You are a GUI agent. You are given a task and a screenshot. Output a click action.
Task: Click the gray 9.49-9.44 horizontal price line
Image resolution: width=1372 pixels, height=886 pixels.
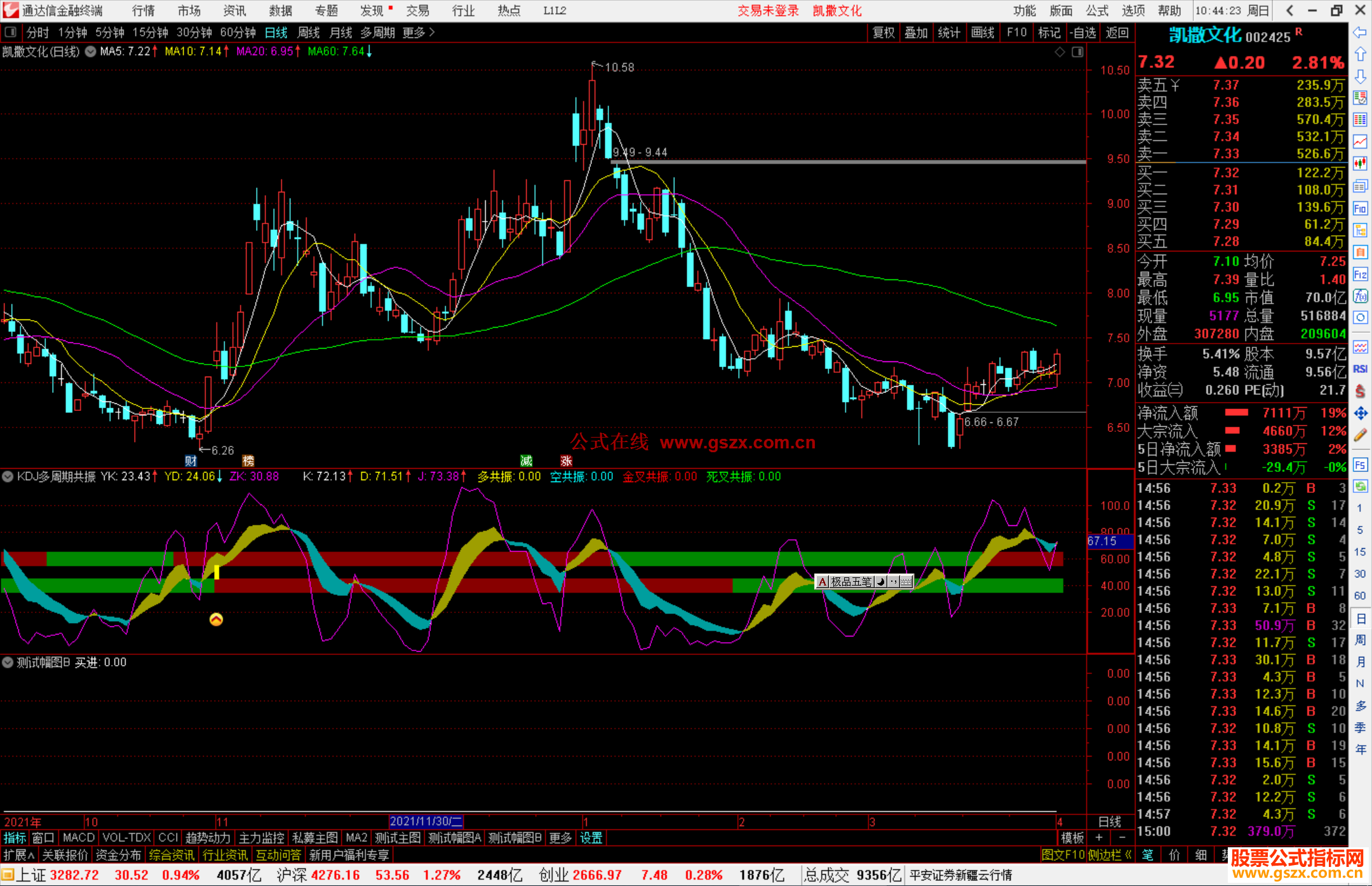(848, 162)
